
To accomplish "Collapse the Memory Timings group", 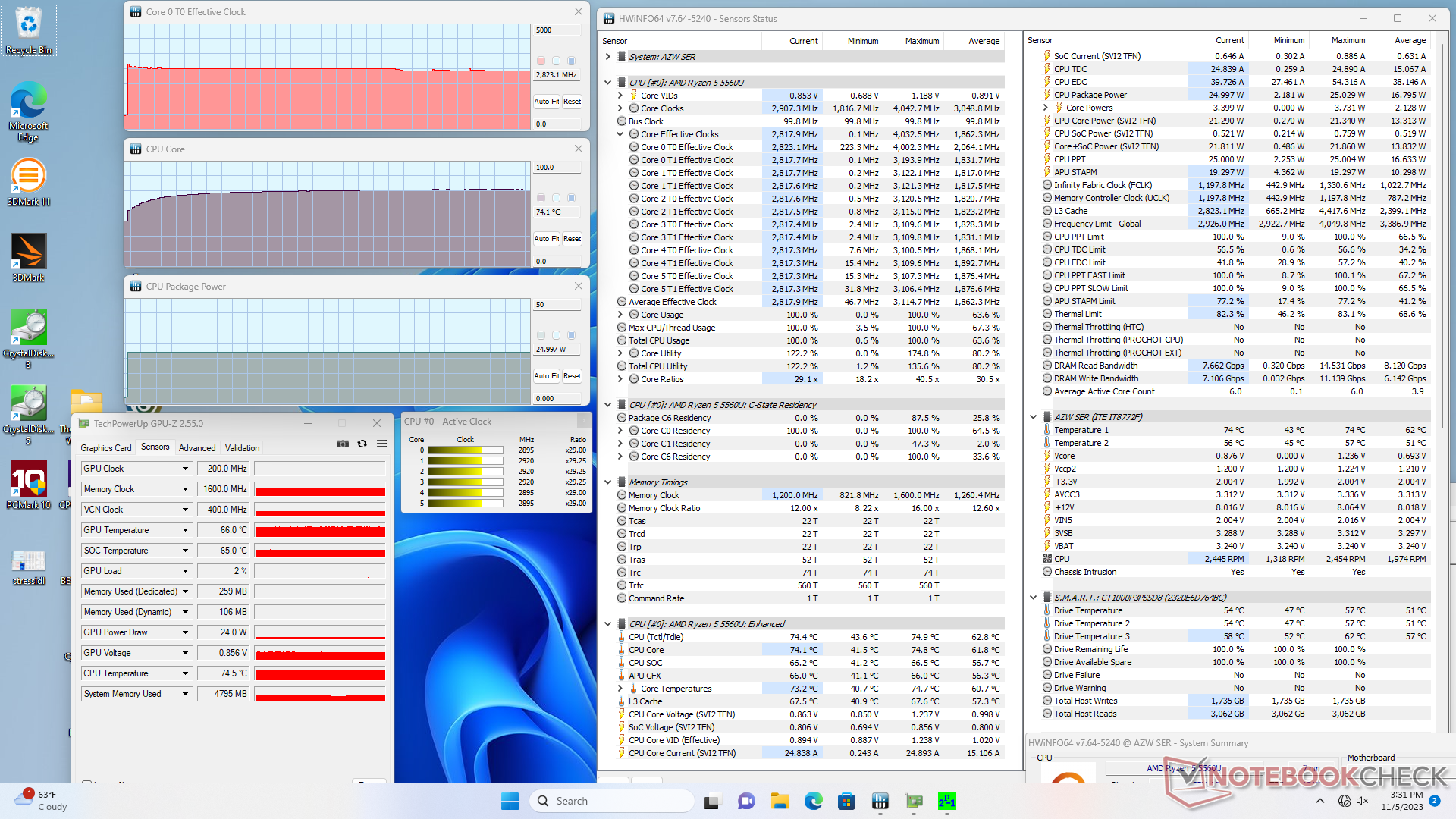I will (x=608, y=482).
